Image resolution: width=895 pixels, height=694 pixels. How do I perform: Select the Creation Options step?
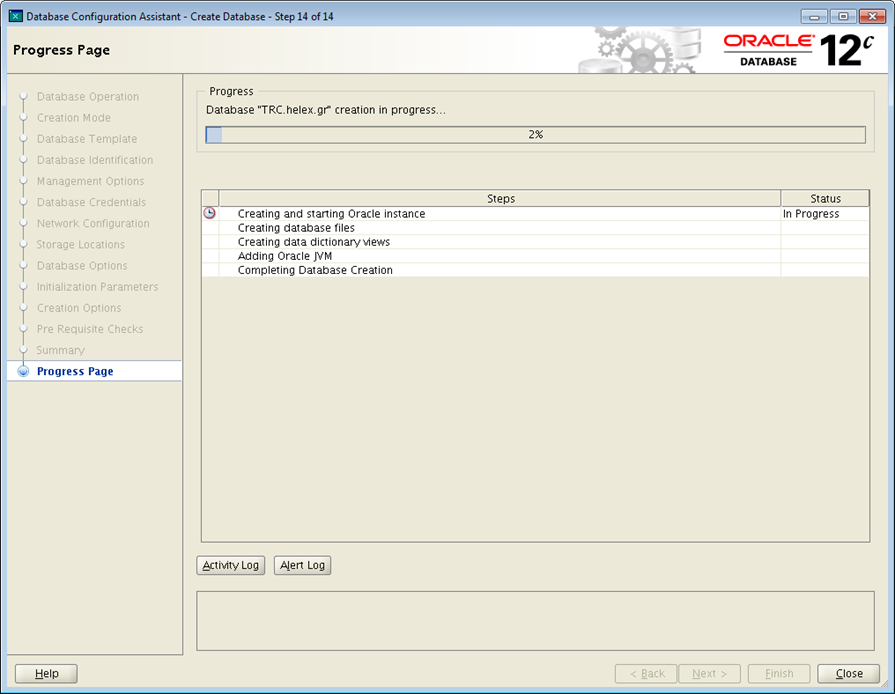point(79,308)
